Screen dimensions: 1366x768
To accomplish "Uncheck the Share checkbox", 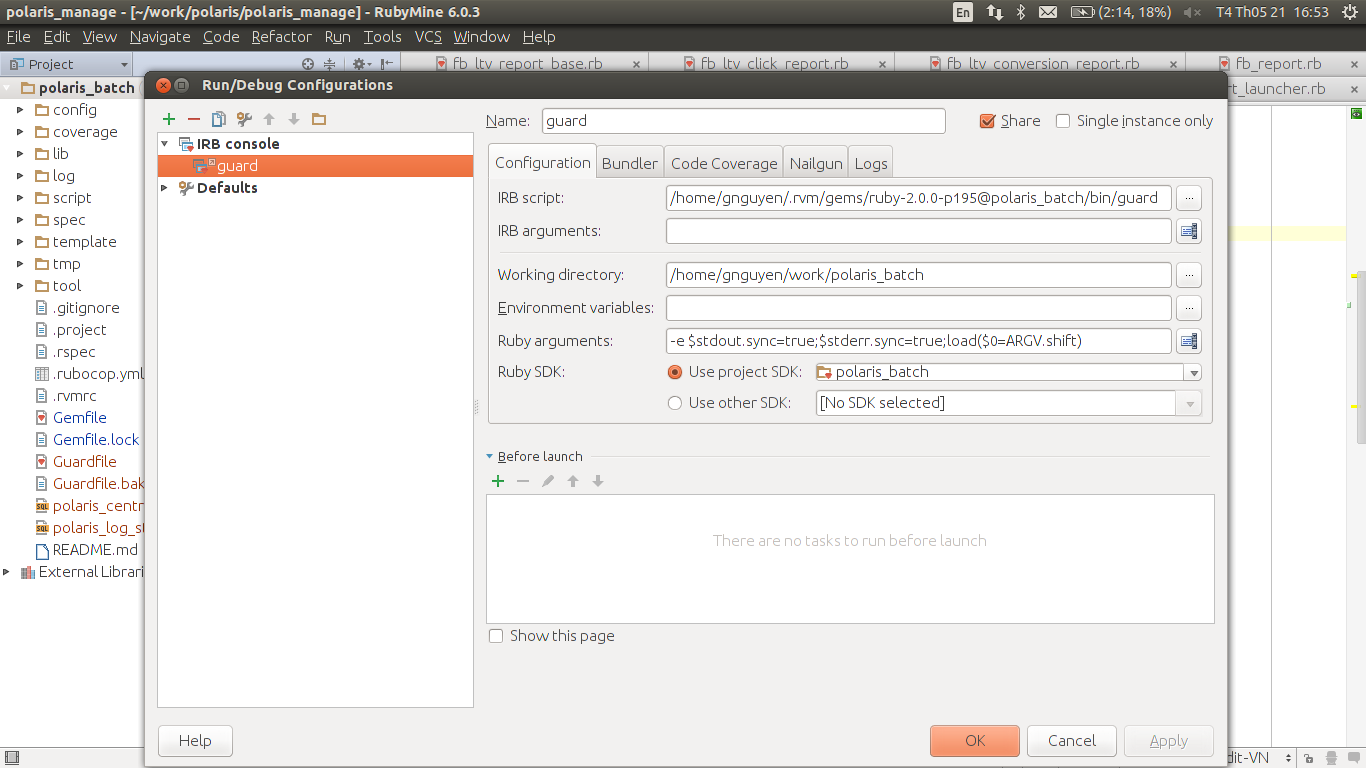I will tap(988, 121).
